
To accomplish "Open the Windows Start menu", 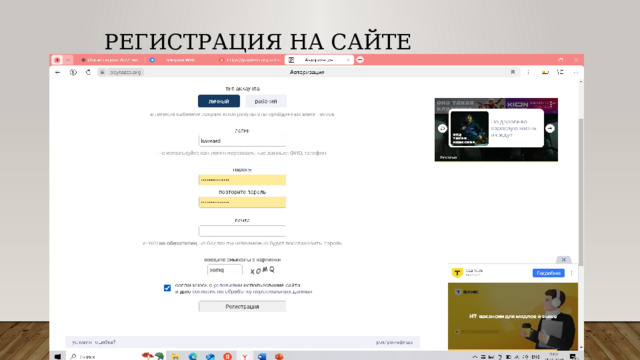I will (x=58, y=356).
